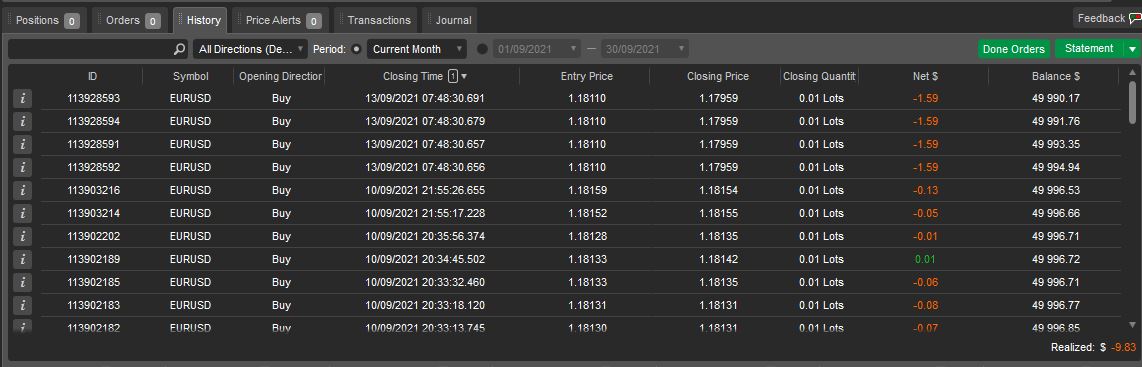Click the search magnifier icon
The height and width of the screenshot is (367, 1142).
pos(179,50)
